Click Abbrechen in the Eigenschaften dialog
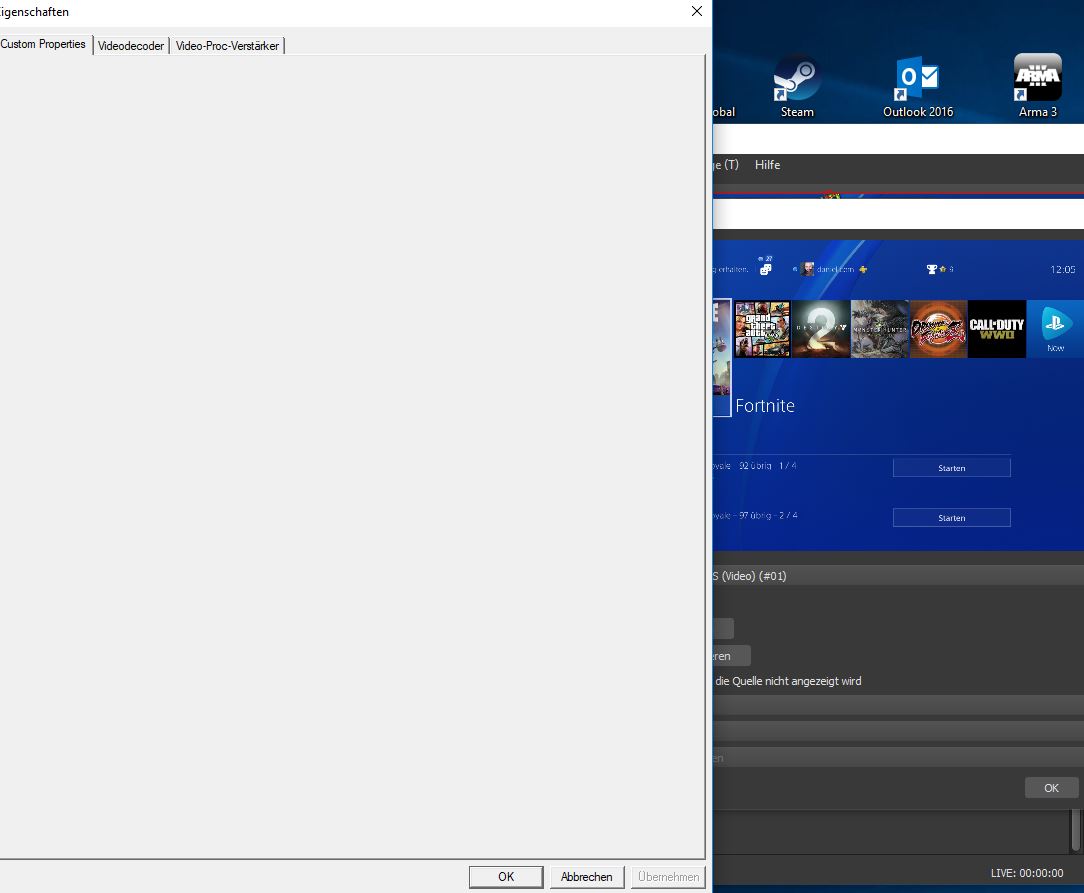The width and height of the screenshot is (1084, 893). click(x=587, y=877)
